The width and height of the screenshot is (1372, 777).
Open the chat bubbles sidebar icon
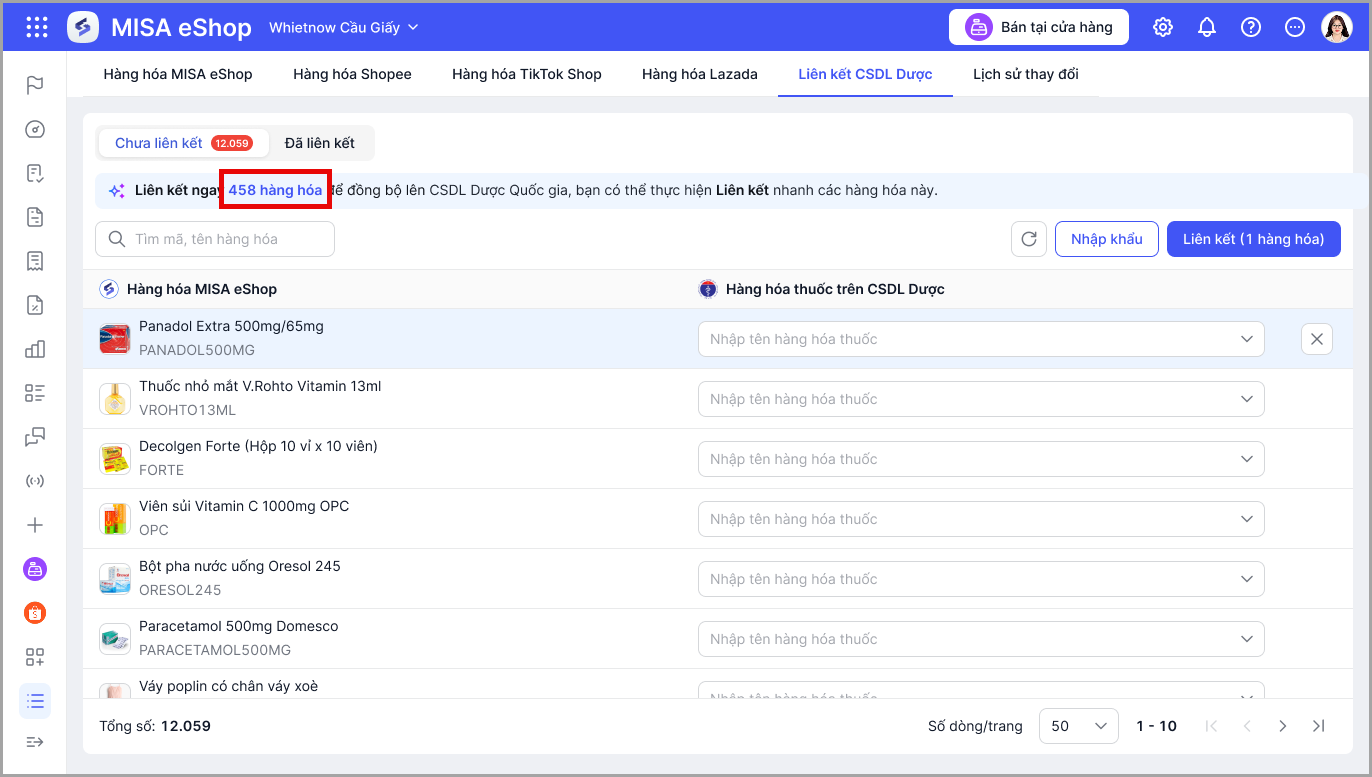(x=35, y=437)
